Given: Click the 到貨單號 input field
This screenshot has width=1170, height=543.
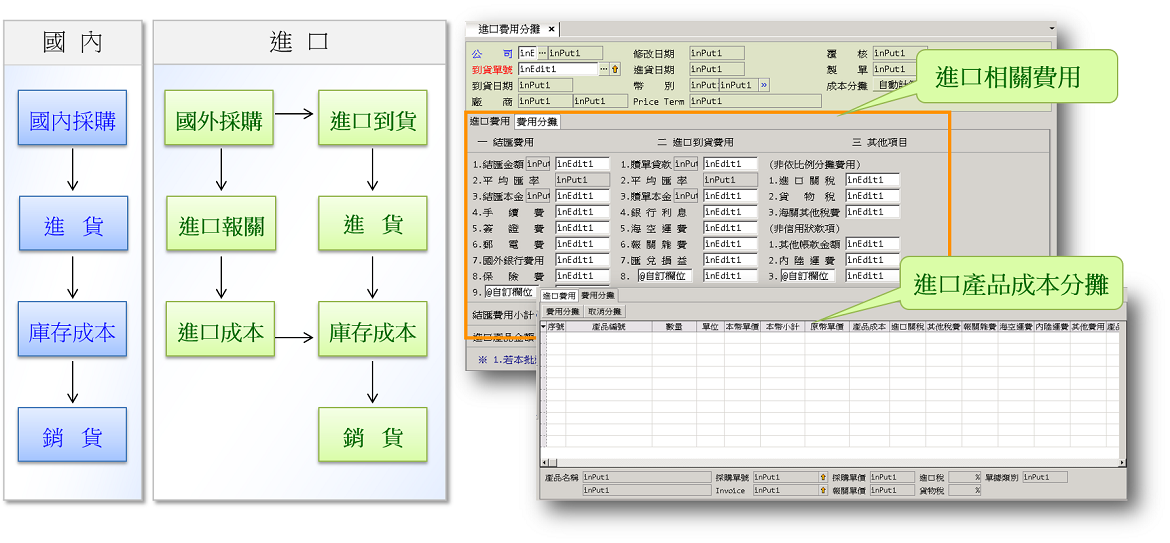Looking at the screenshot, I should [557, 70].
